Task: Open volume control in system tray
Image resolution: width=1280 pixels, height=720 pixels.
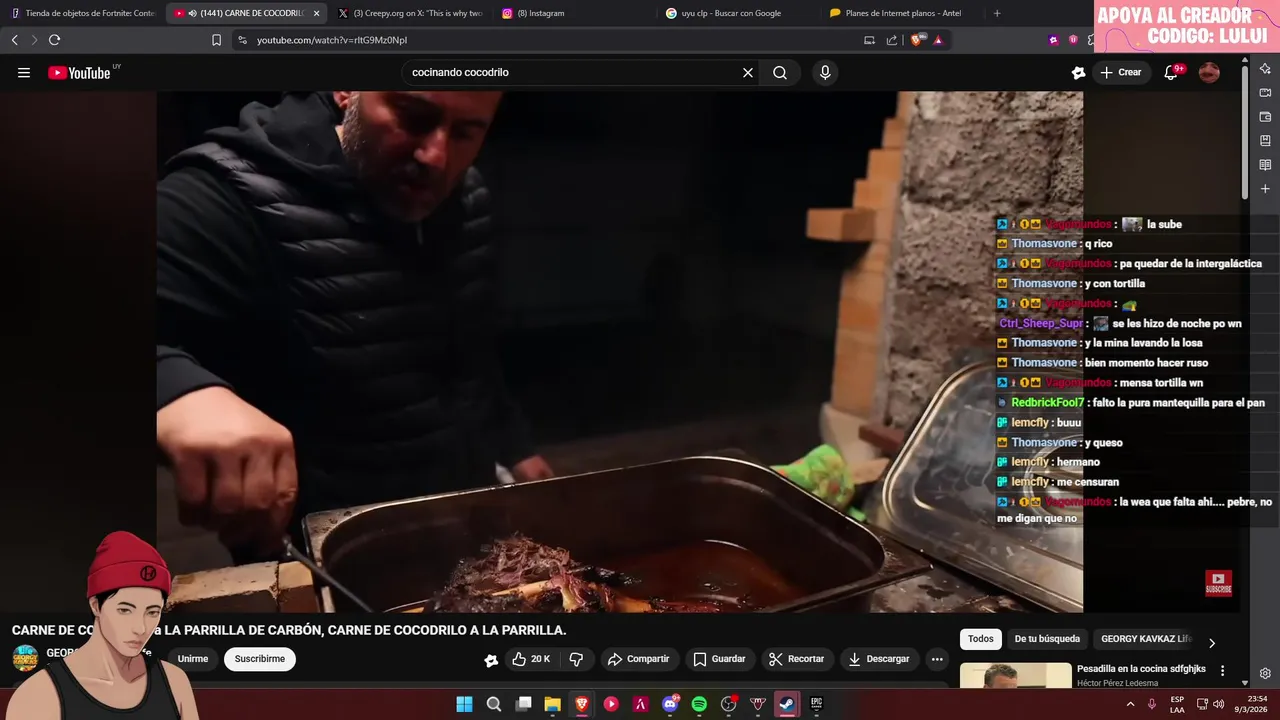Action: (1218, 704)
